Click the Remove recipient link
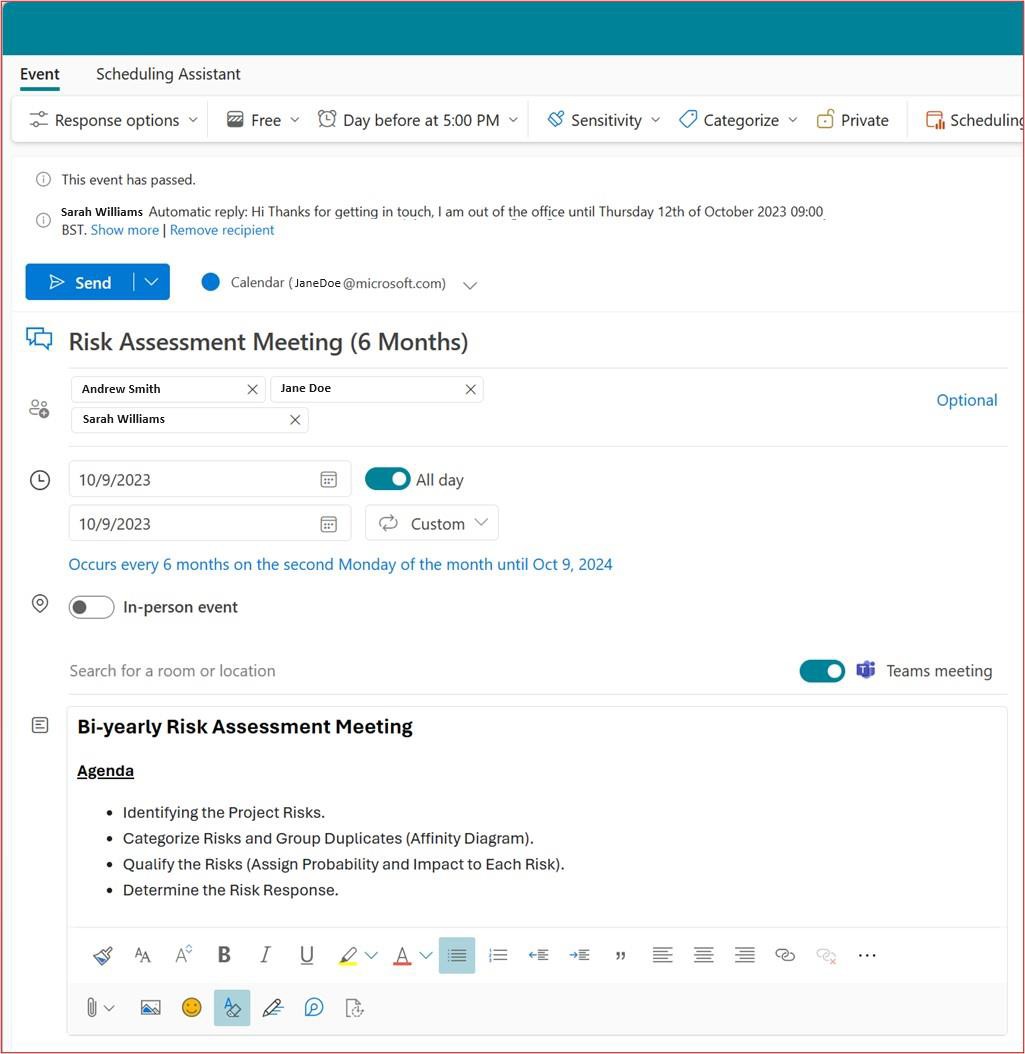Viewport: 1025px width, 1054px height. pos(222,230)
